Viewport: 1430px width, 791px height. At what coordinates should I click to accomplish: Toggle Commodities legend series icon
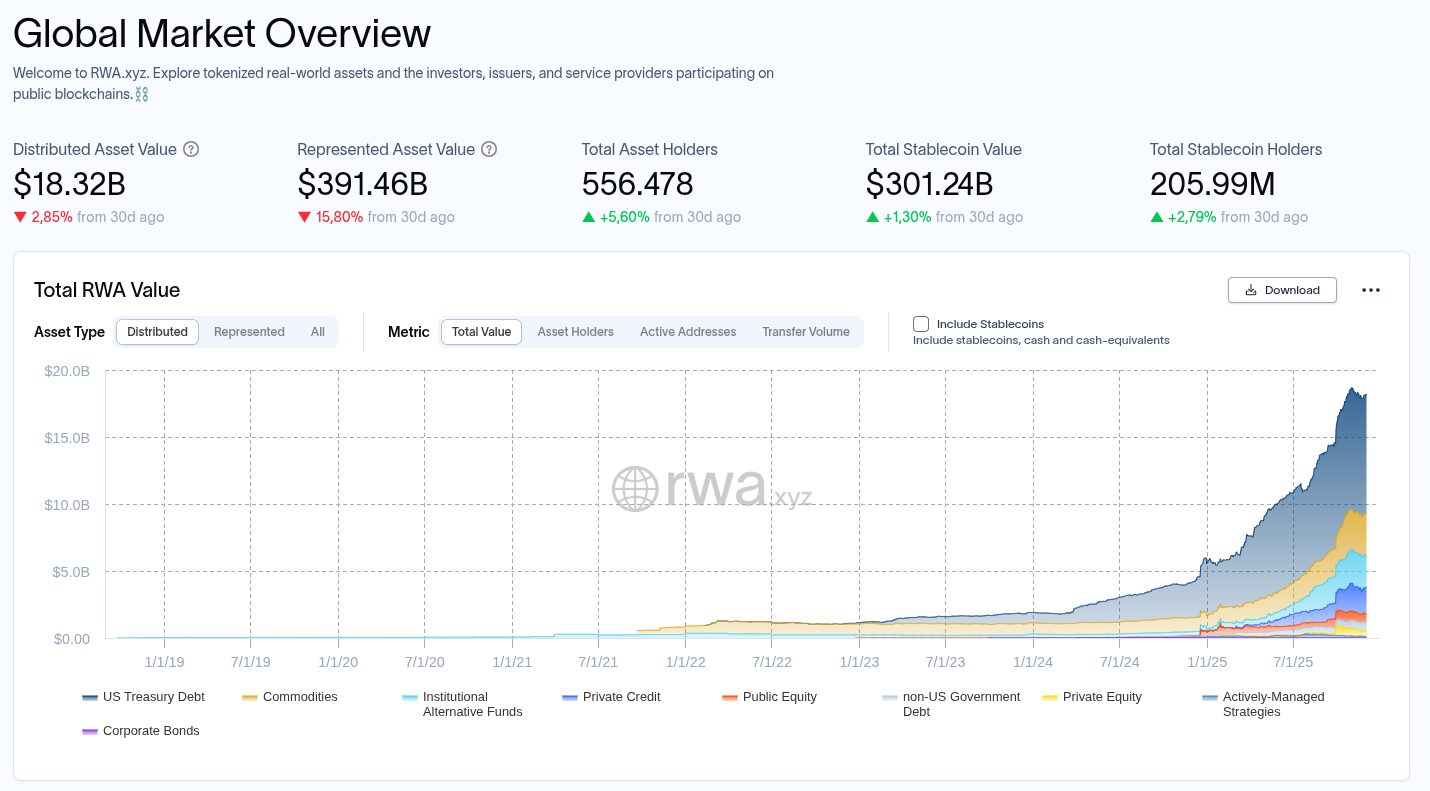[x=251, y=697]
